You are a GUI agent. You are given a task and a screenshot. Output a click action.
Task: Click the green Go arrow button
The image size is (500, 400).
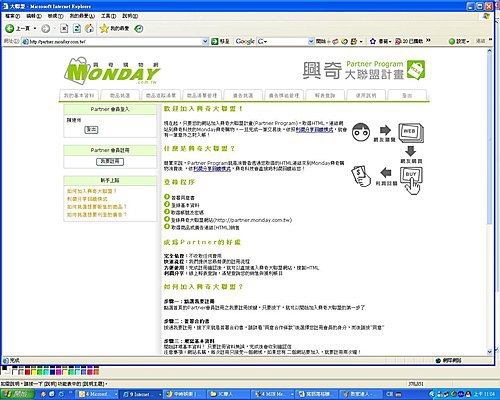215,41
